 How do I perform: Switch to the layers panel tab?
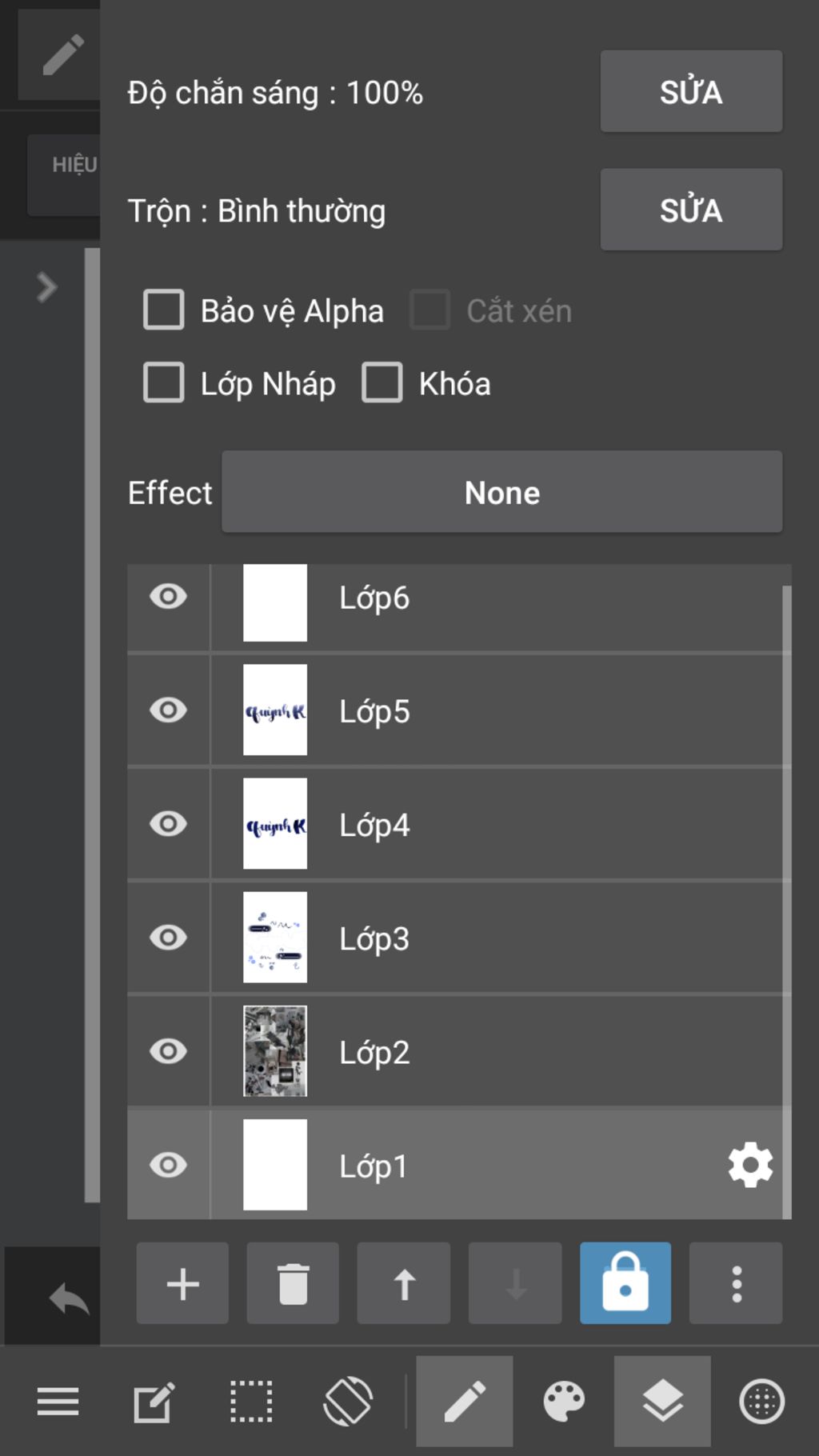point(662,1402)
